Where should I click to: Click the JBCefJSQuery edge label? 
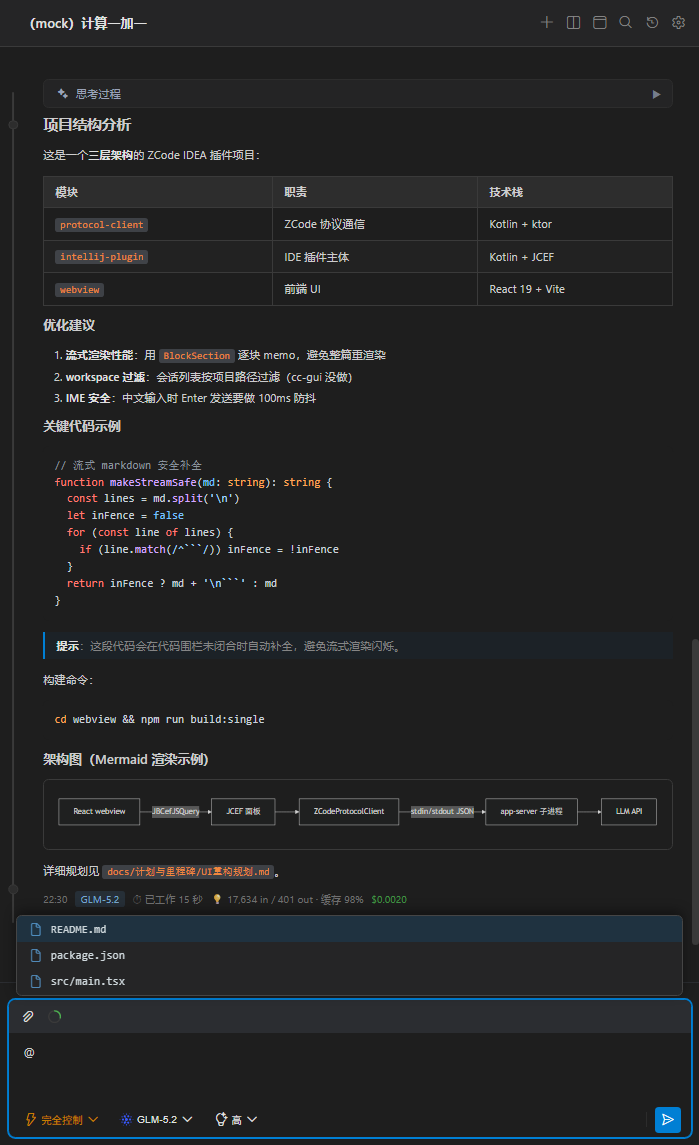click(175, 811)
